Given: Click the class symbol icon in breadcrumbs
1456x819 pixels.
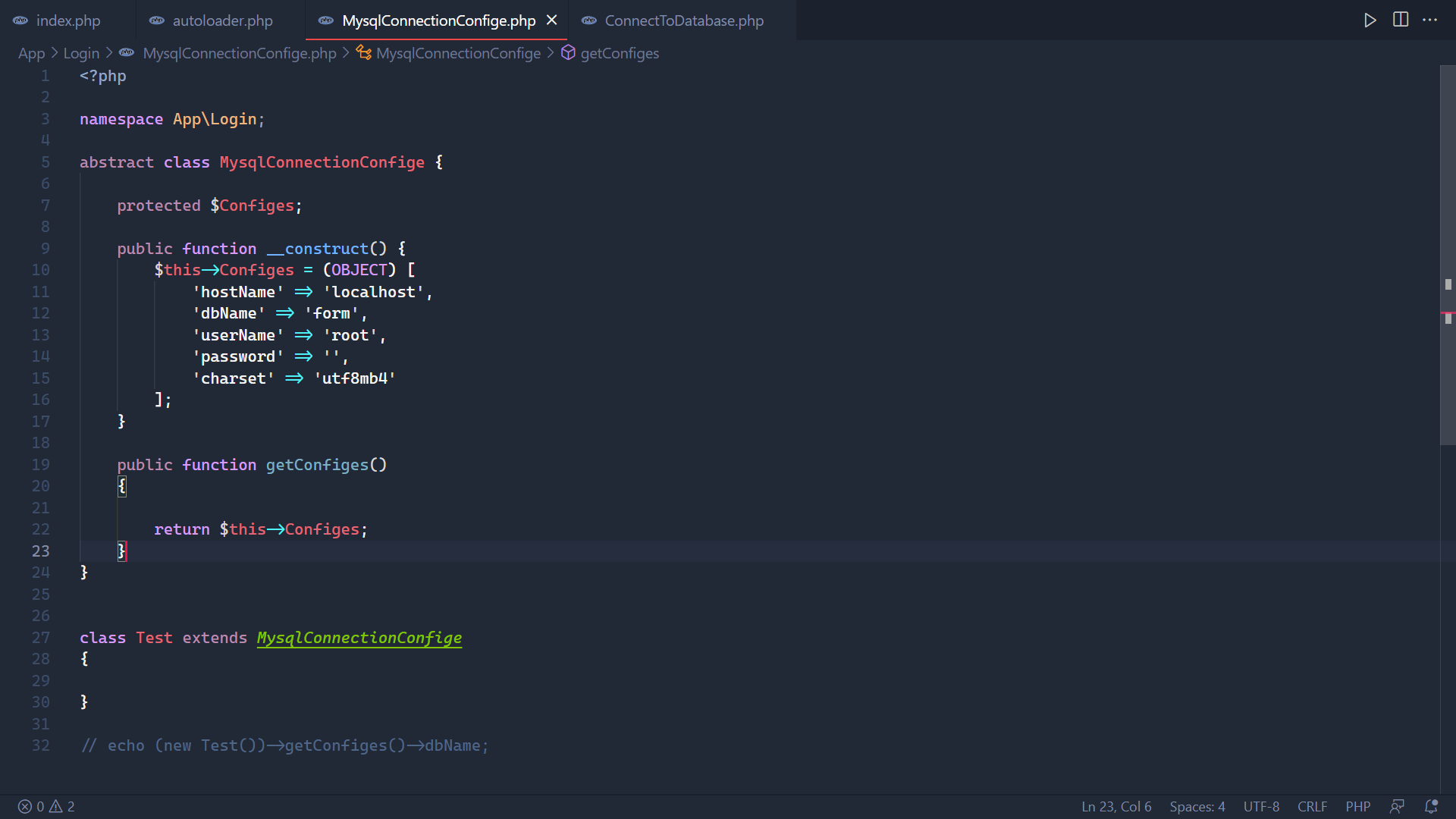Looking at the screenshot, I should pyautogui.click(x=364, y=52).
